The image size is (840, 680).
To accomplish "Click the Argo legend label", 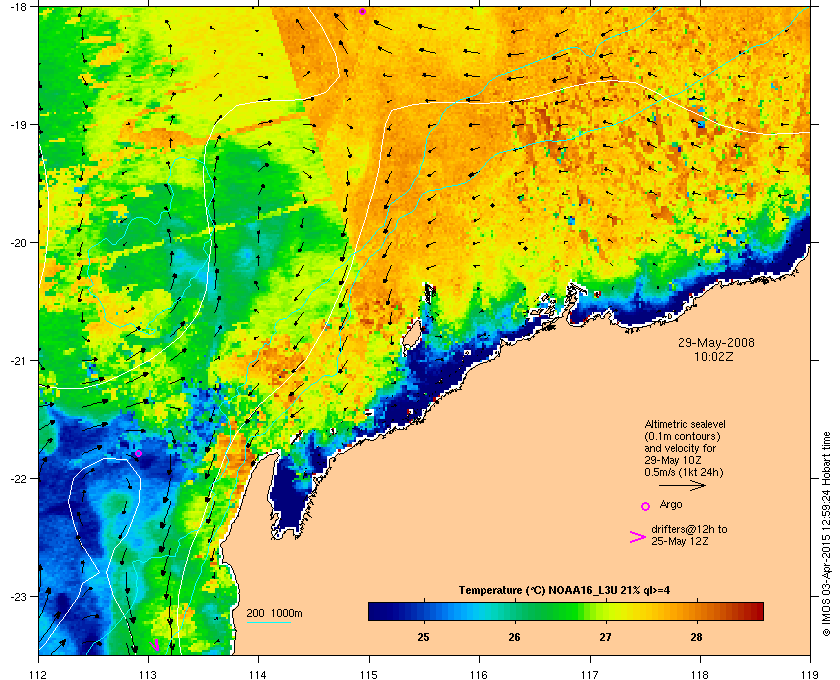I will pyautogui.click(x=671, y=504).
